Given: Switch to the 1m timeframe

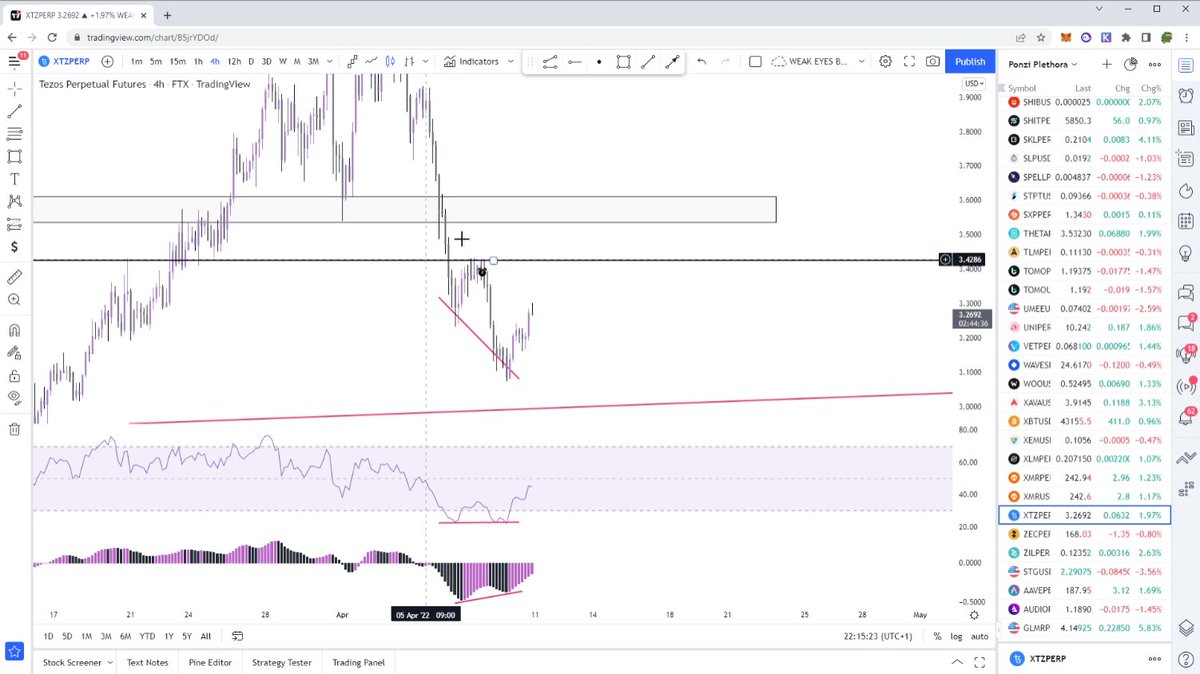Looking at the screenshot, I should 136,61.
